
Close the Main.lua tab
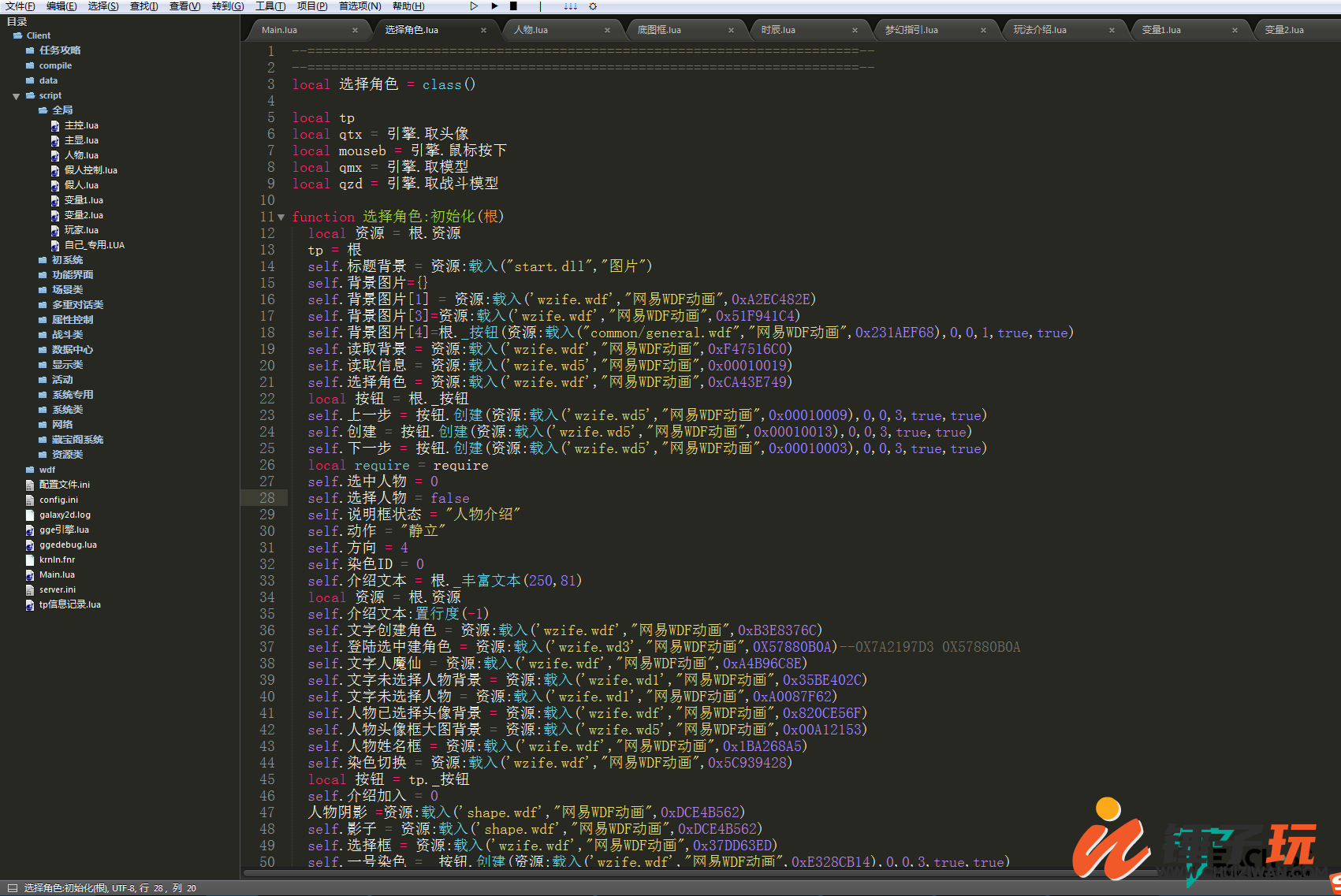355,30
